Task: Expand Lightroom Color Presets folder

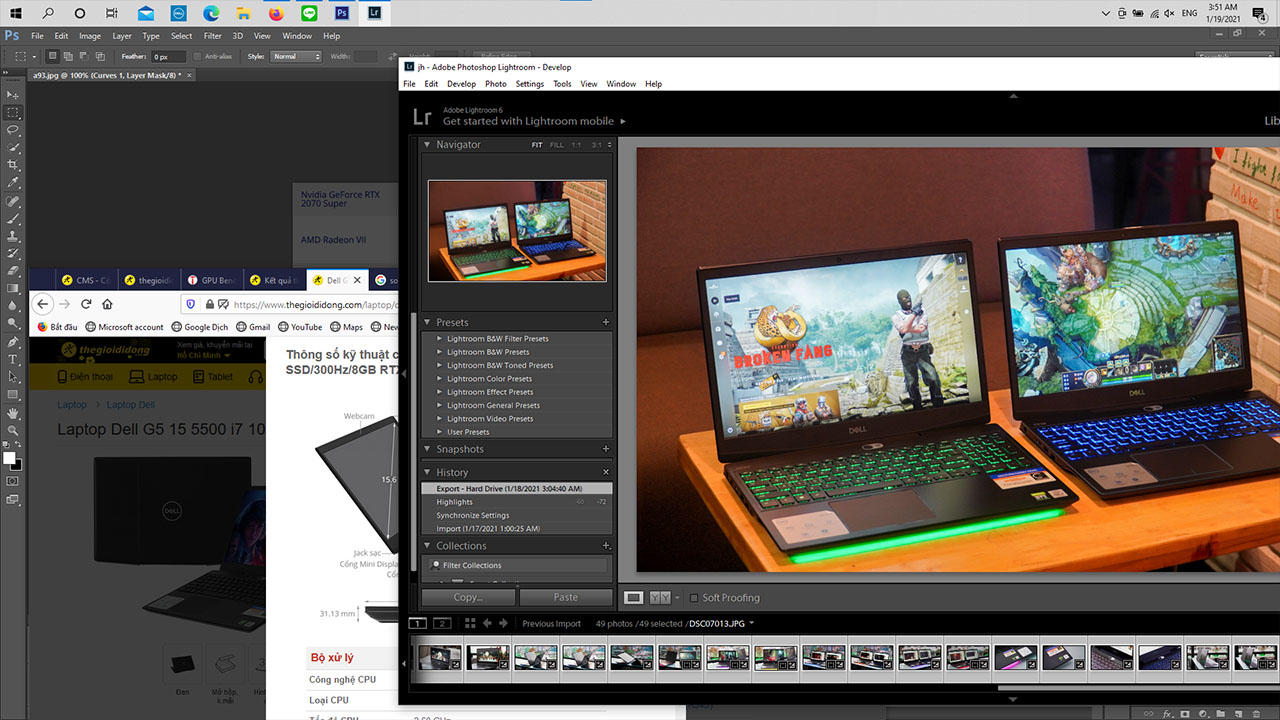Action: pos(439,379)
